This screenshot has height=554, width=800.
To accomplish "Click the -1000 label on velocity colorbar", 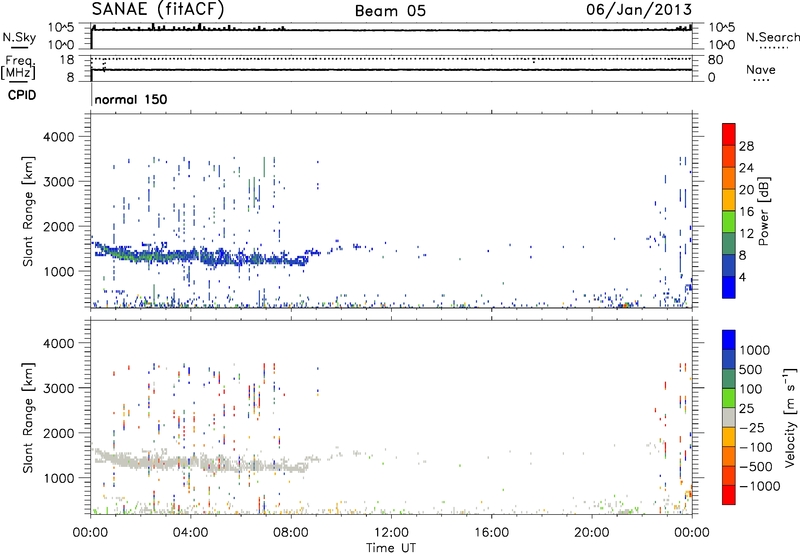I will tap(759, 486).
